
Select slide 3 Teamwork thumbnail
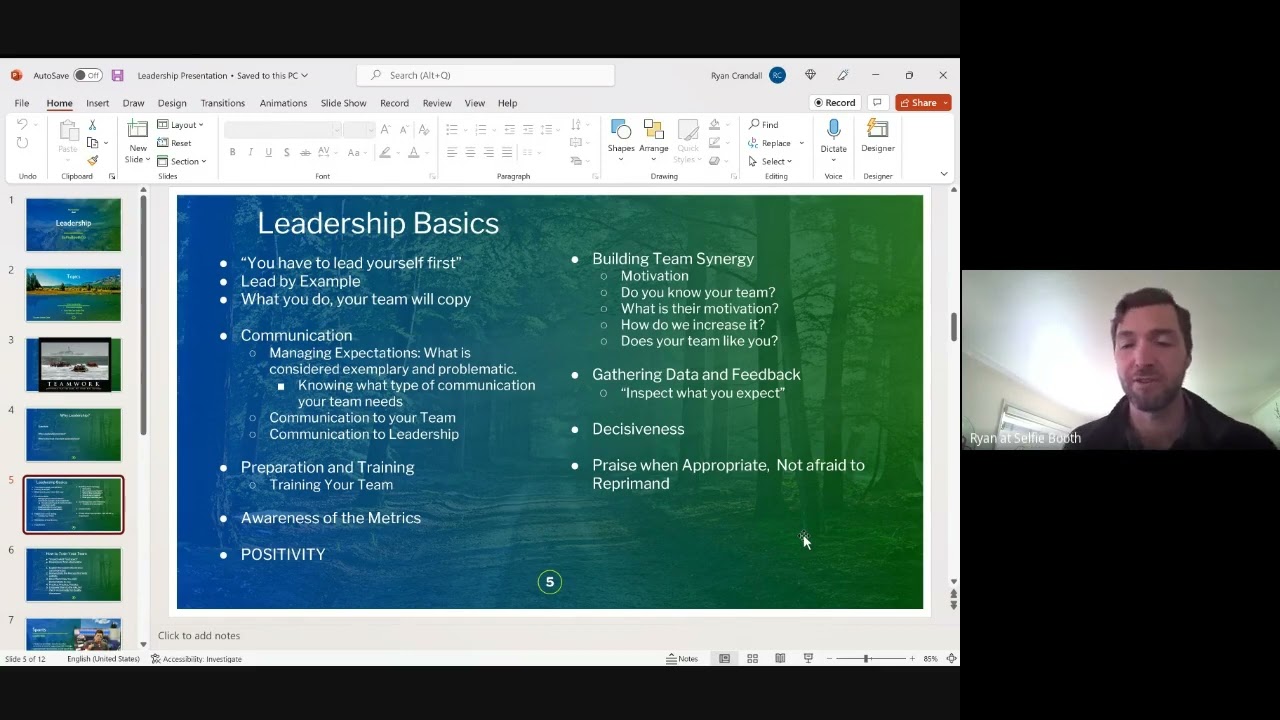[73, 364]
